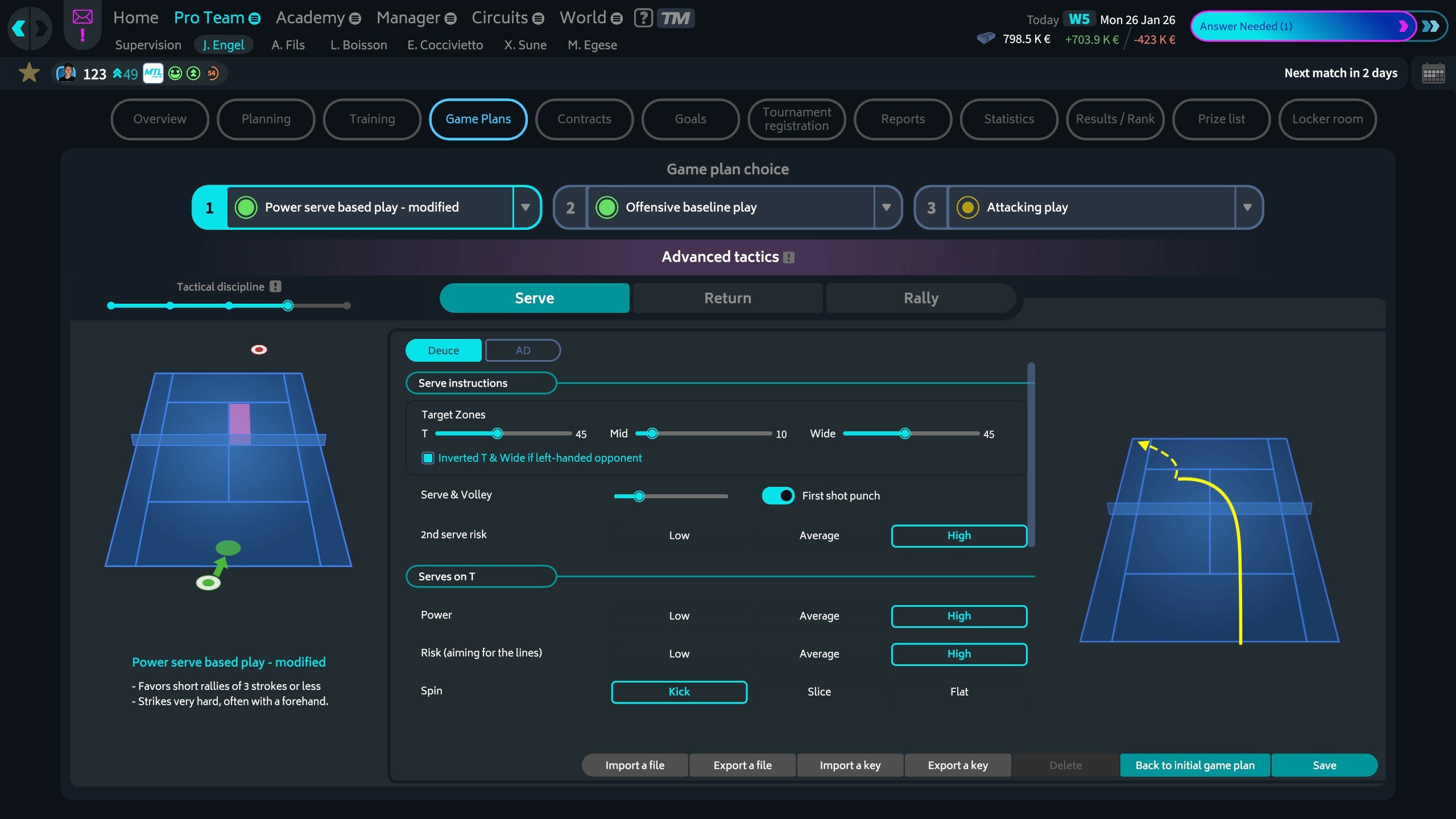Viewport: 1456px width, 819px height.
Task: Open the World menu icon
Action: [x=616, y=19]
